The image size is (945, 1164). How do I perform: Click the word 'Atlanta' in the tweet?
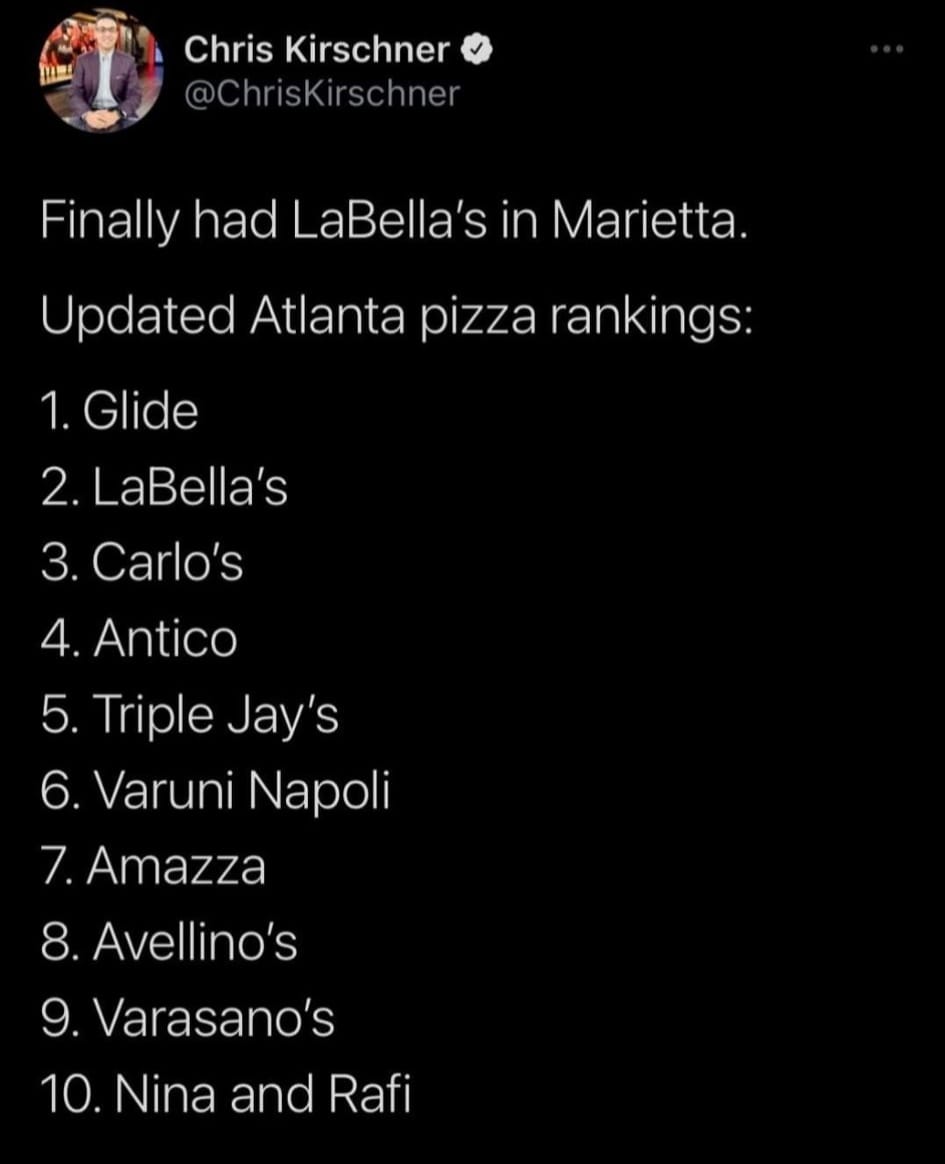[327, 315]
